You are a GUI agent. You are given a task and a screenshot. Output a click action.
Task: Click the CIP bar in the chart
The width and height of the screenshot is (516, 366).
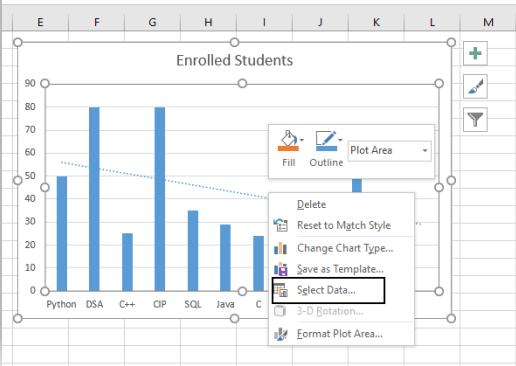(160, 199)
